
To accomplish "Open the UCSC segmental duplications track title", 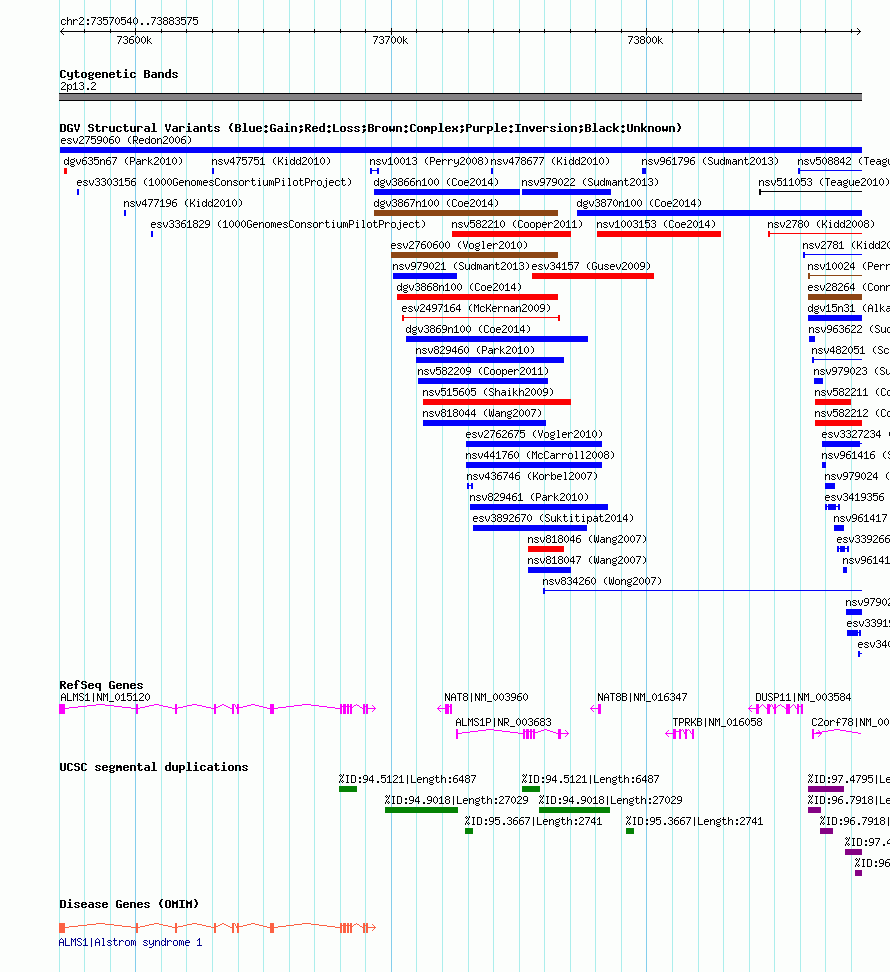I will tap(154, 767).
